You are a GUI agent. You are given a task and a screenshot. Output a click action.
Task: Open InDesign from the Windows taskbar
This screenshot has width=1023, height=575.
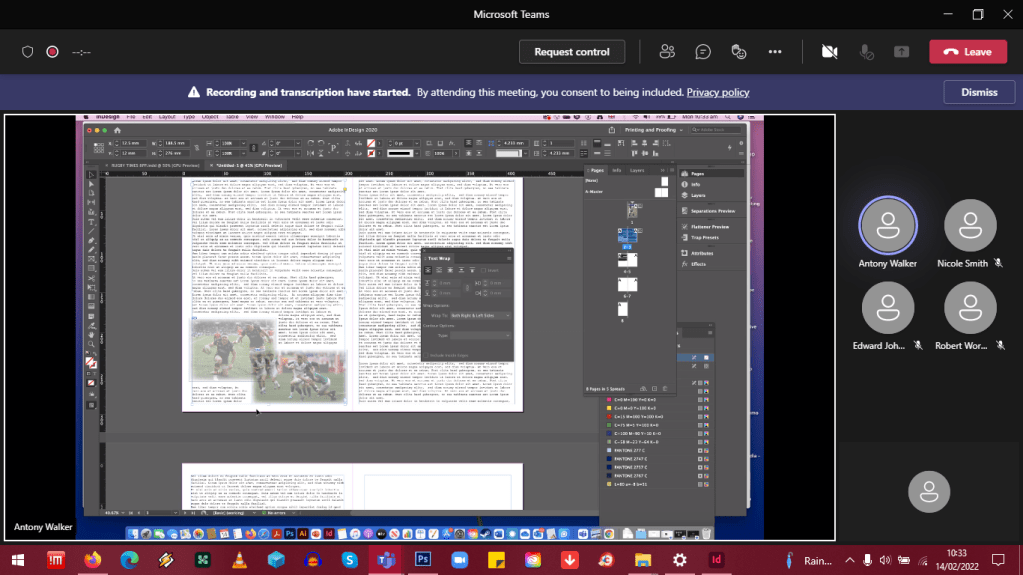tap(716, 560)
